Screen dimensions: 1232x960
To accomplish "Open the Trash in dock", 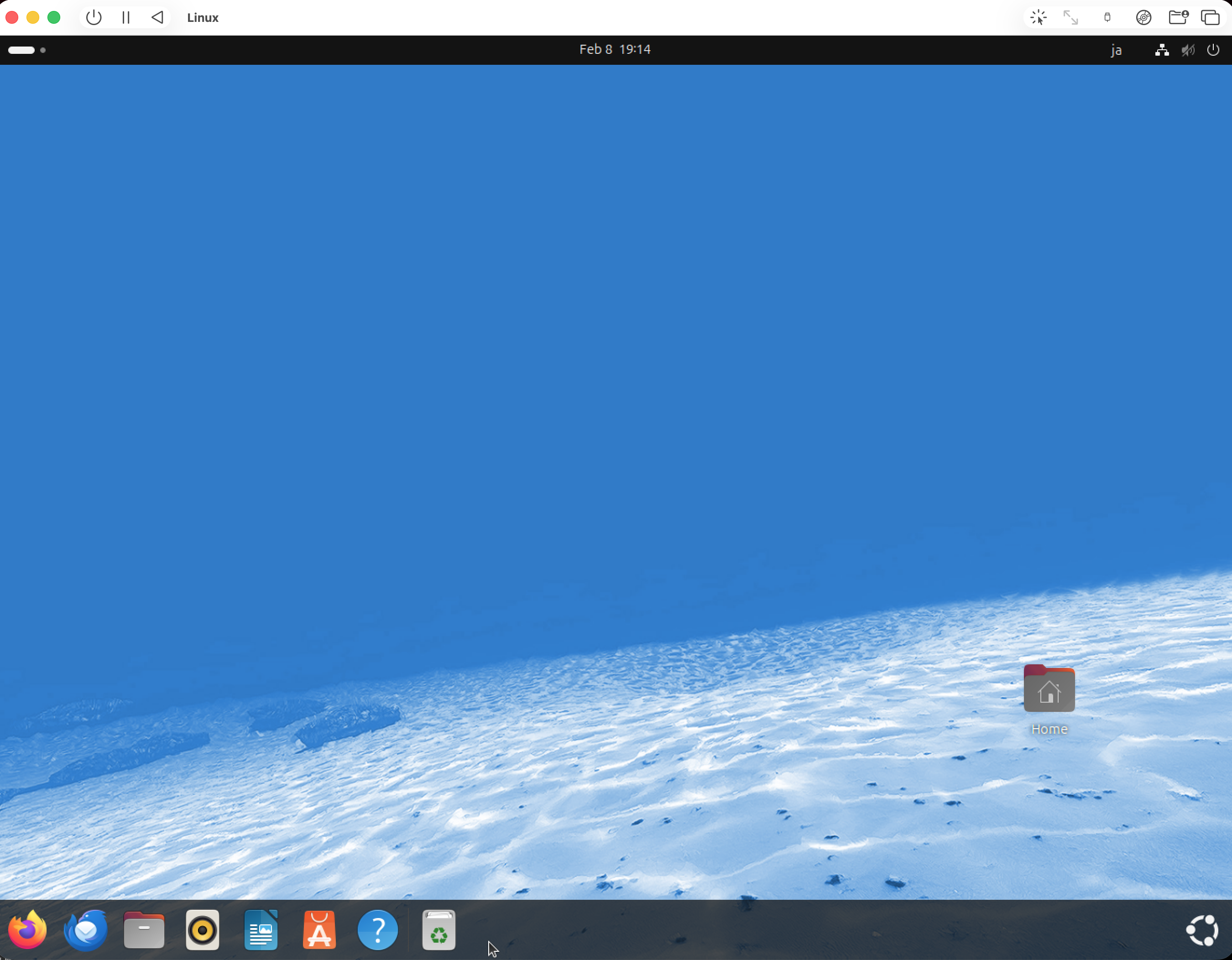I will [x=439, y=929].
